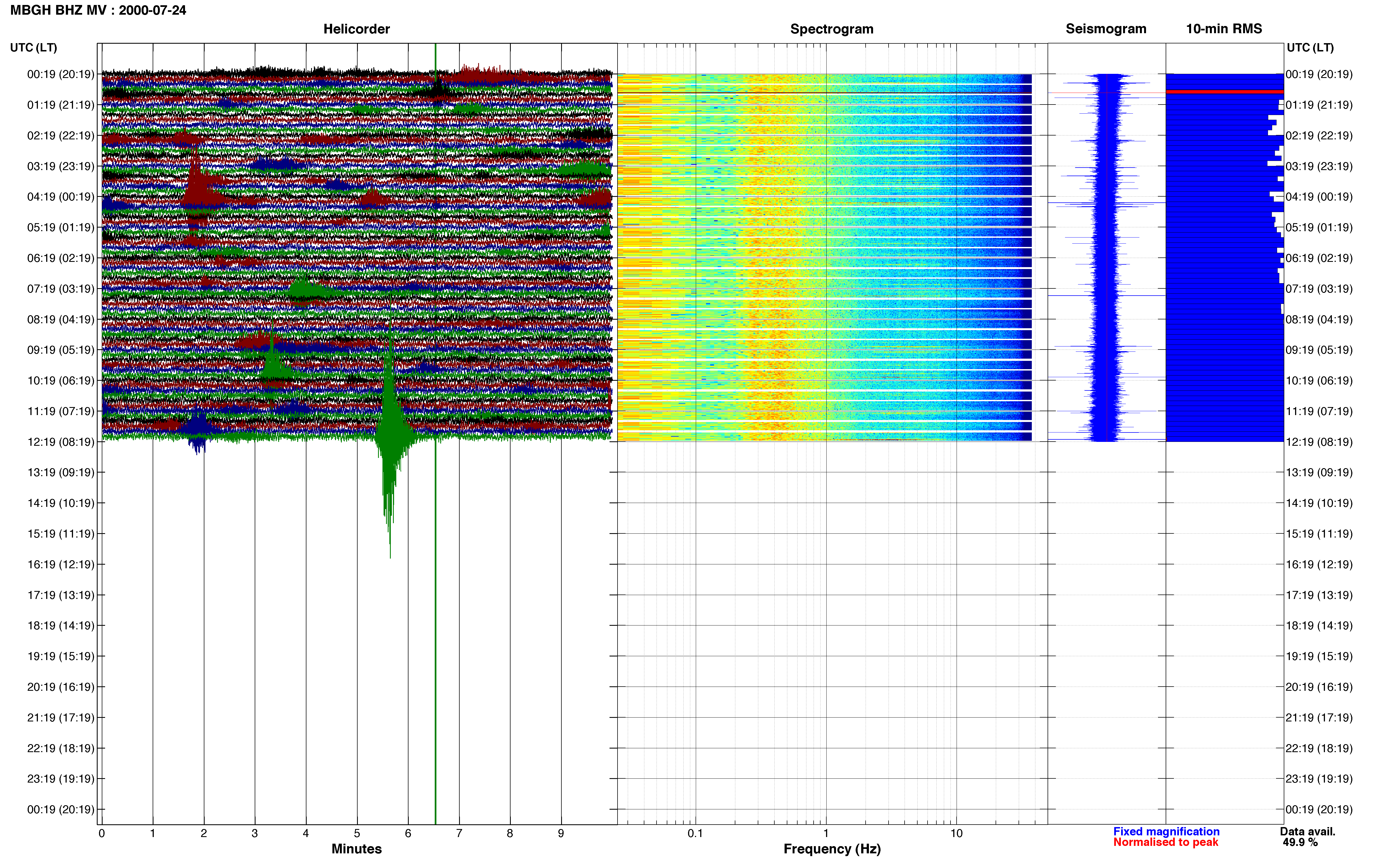Viewport: 1388px width, 868px height.
Task: Click the right '05:19 (01:19)' time label
Action: [1319, 227]
